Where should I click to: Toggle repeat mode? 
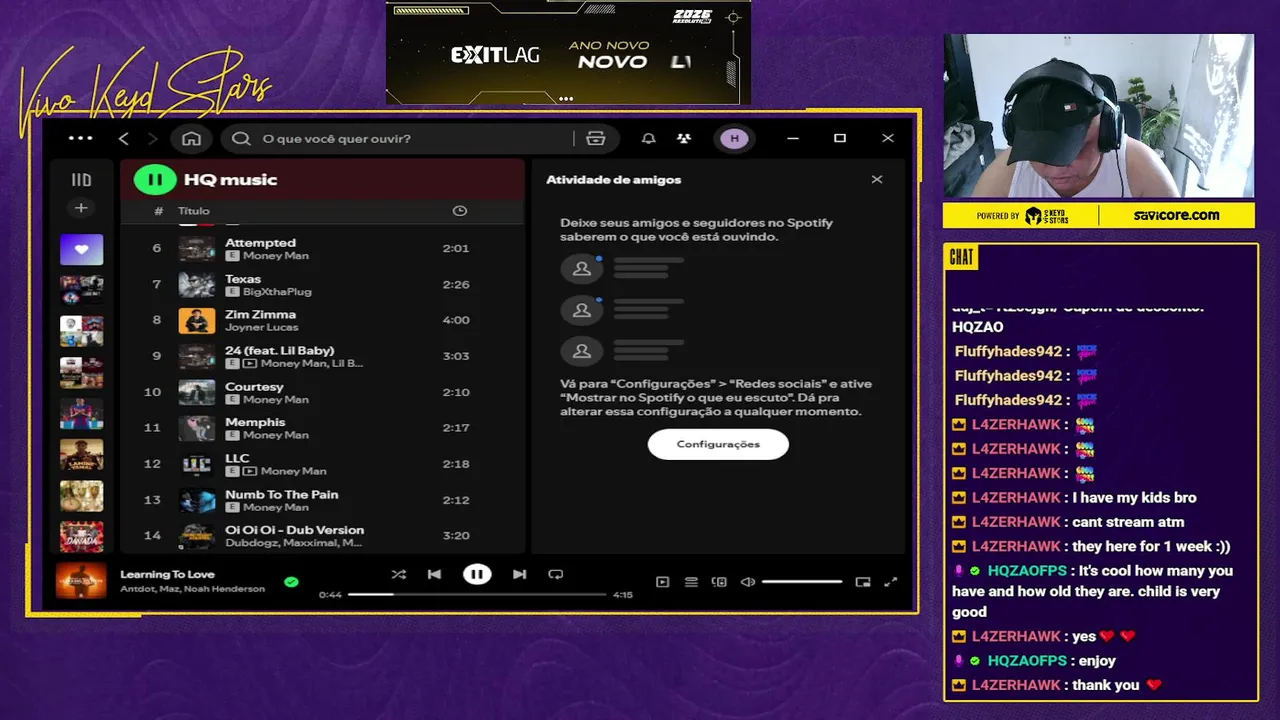tap(556, 574)
